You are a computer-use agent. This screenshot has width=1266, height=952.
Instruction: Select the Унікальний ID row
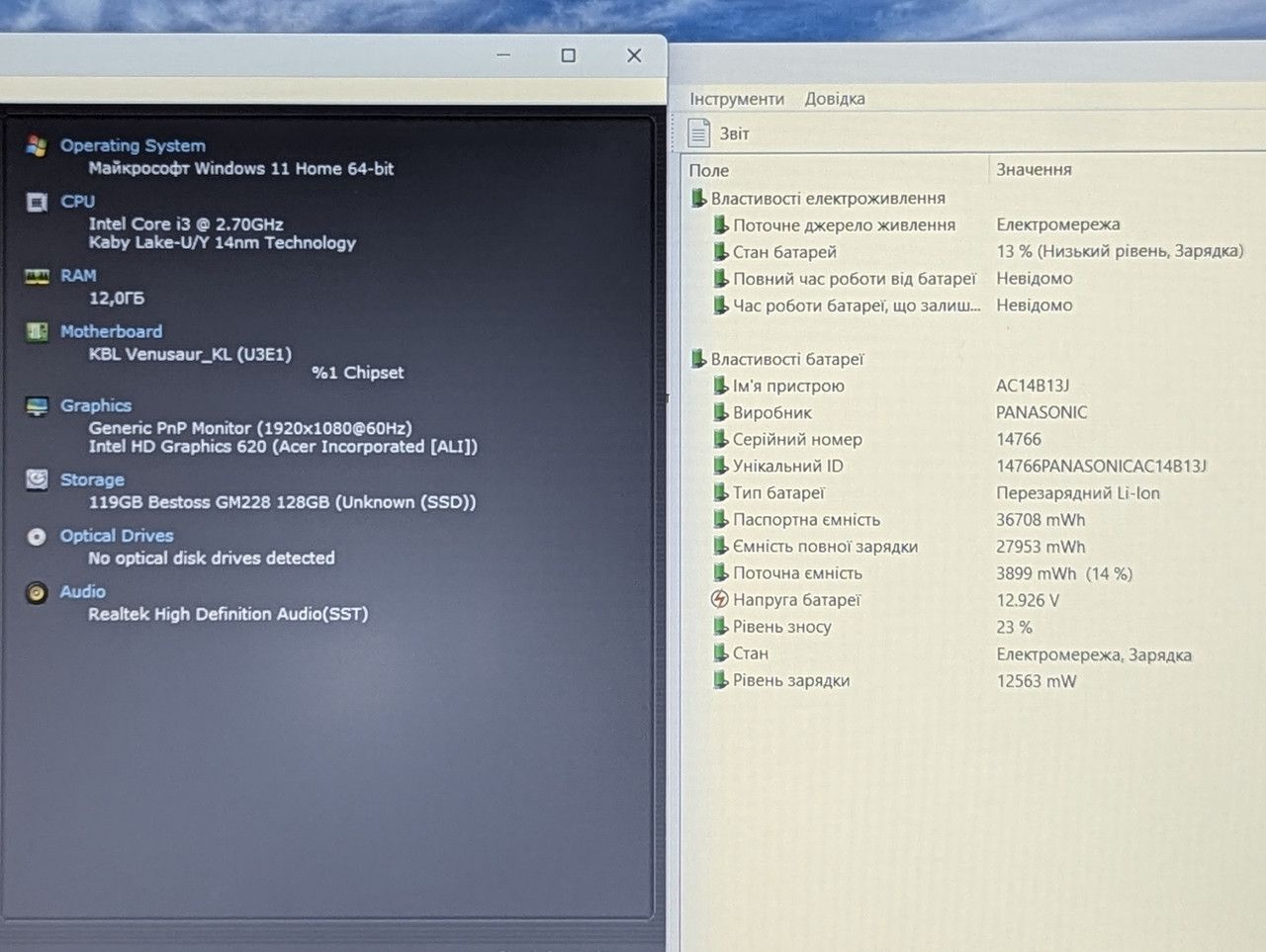(973, 466)
